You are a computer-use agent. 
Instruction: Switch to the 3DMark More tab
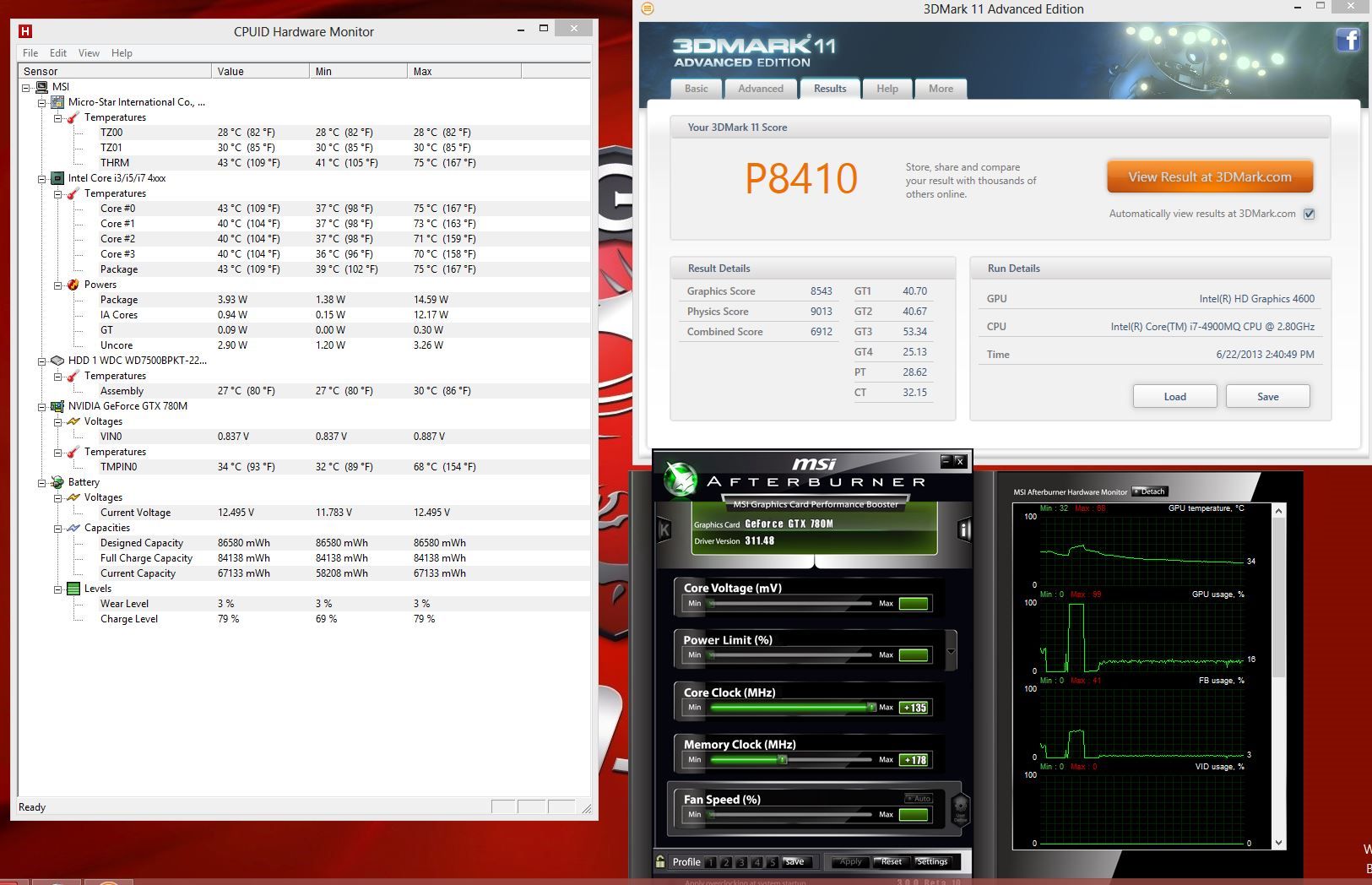pos(941,89)
